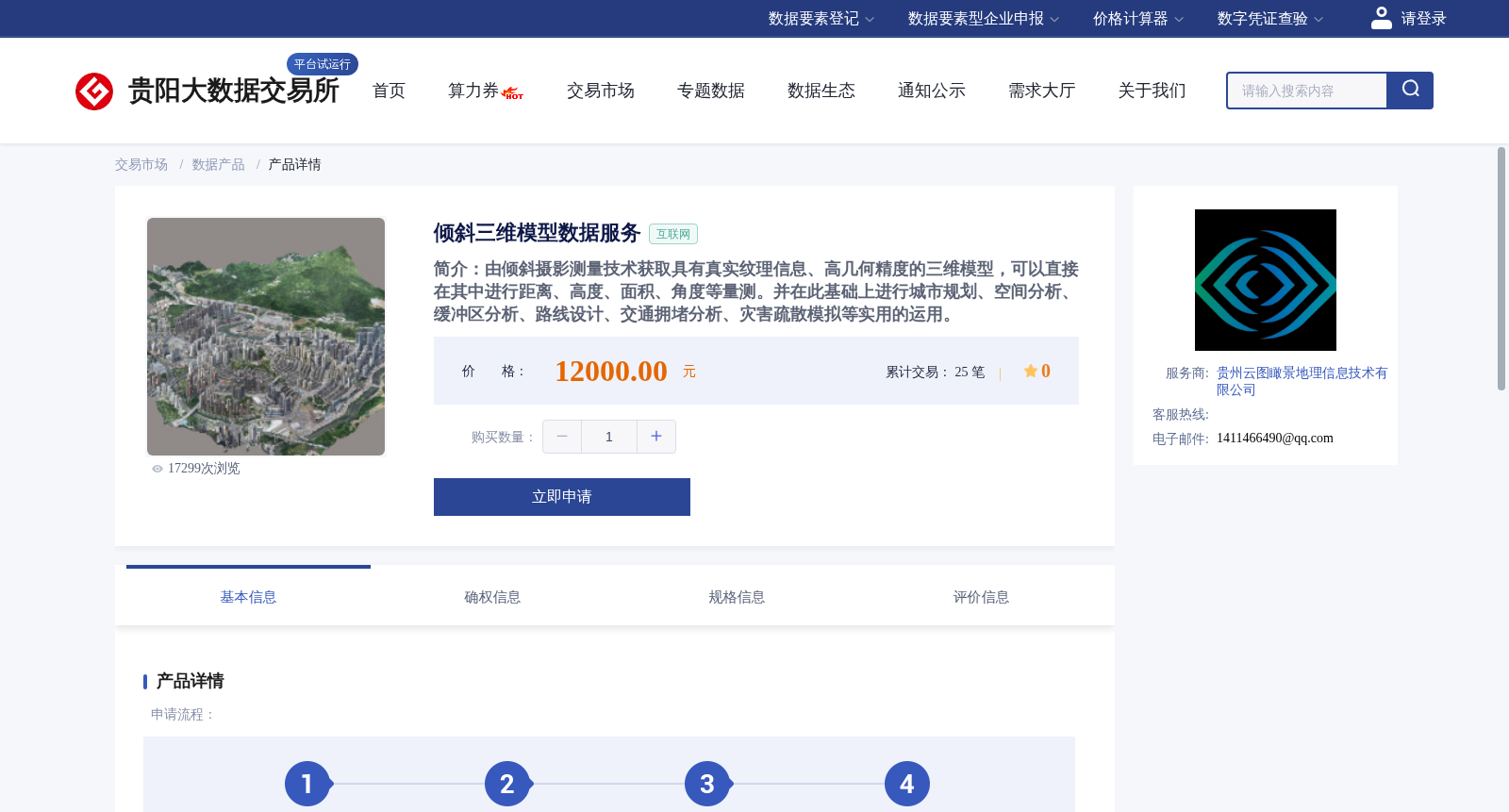
Task: Go to 交易市场 breadcrumb link
Action: [141, 165]
